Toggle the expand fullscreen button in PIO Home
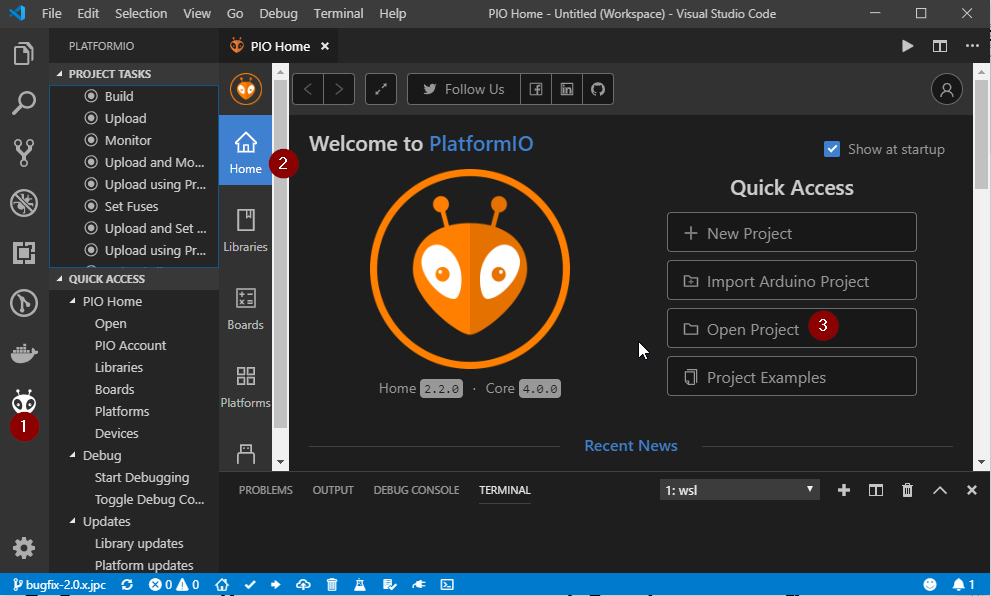Image resolution: width=991 pixels, height=596 pixels. tap(380, 89)
